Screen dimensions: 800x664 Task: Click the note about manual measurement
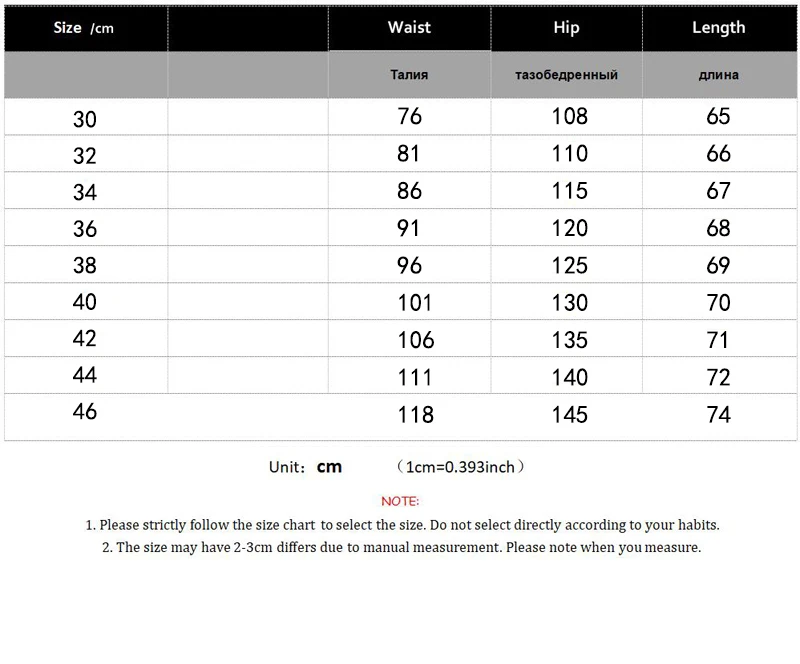pyautogui.click(x=401, y=547)
